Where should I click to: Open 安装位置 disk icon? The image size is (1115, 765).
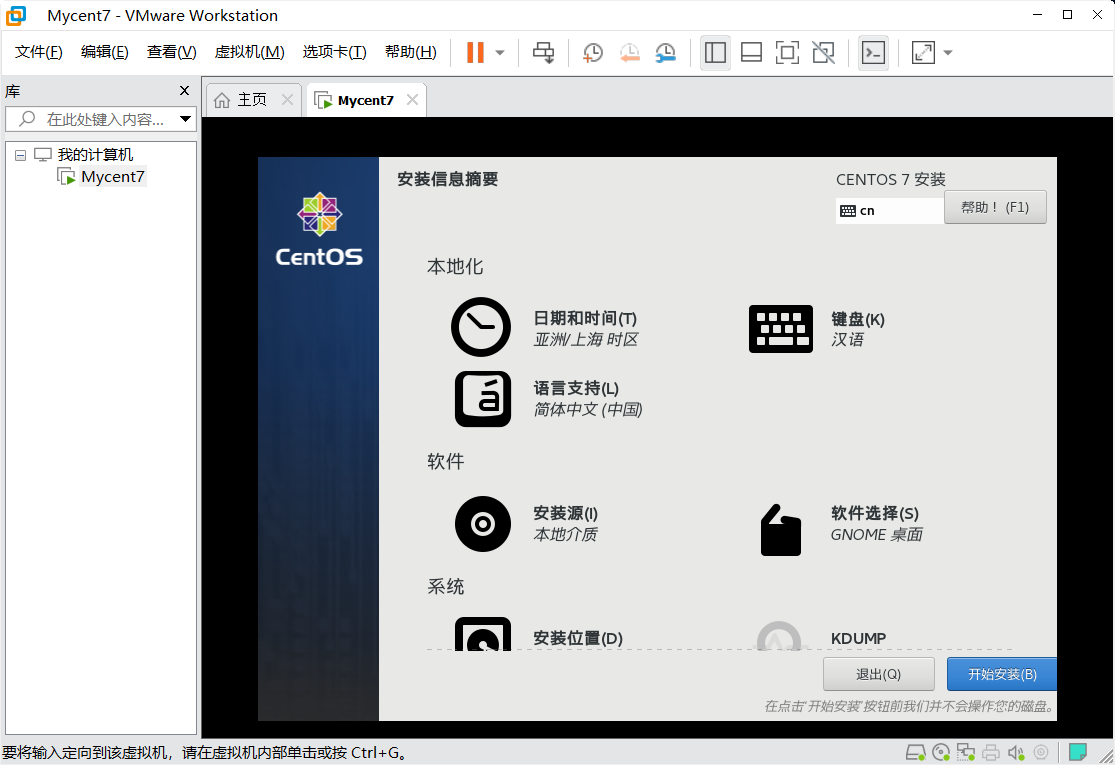483,633
